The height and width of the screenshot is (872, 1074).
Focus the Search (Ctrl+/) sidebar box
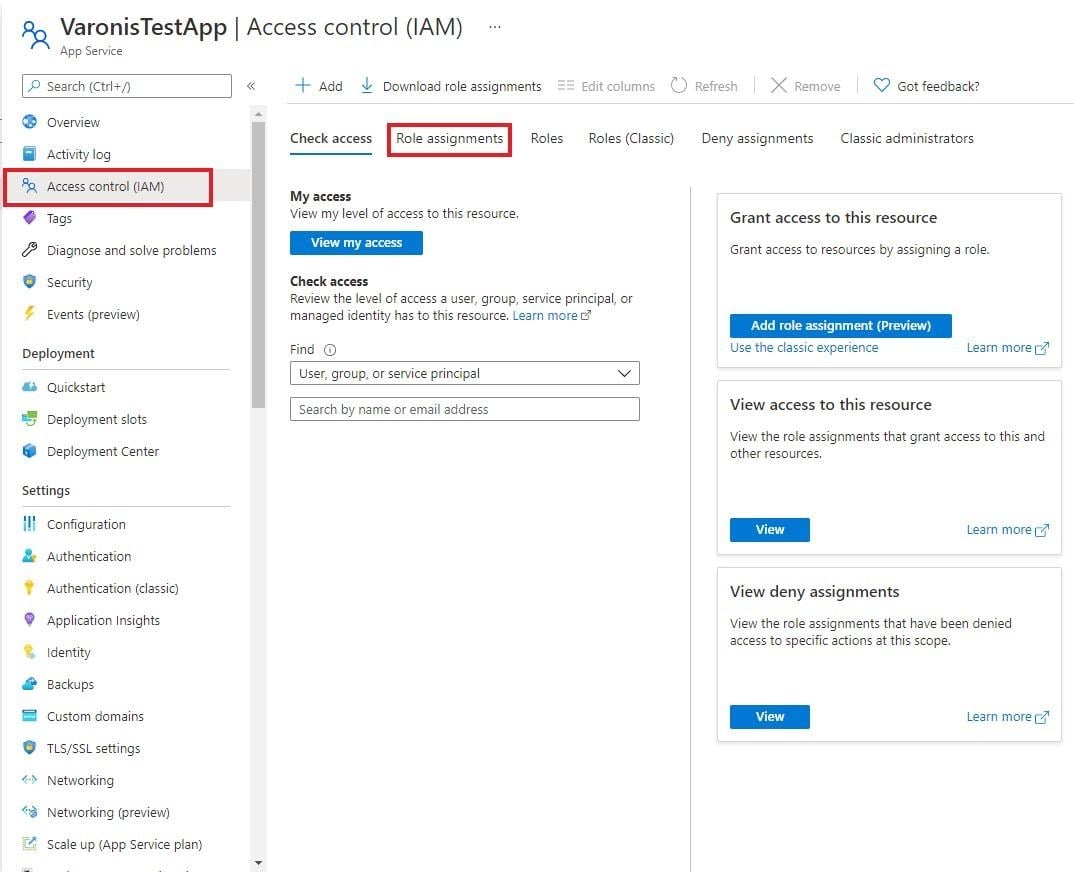click(127, 86)
